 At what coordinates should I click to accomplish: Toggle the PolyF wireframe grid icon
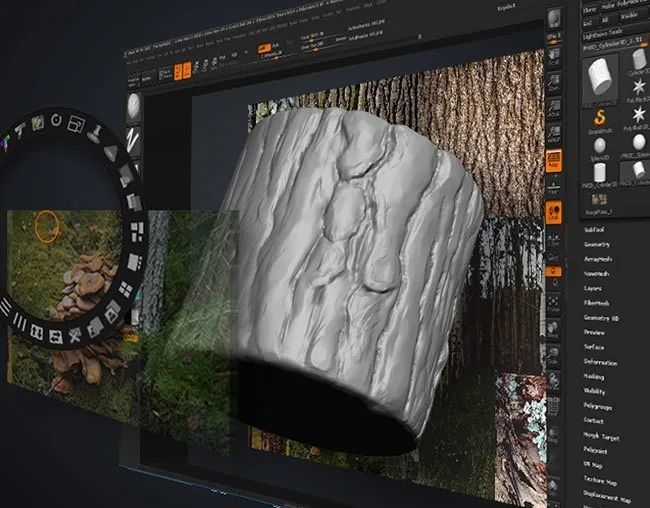point(553,407)
